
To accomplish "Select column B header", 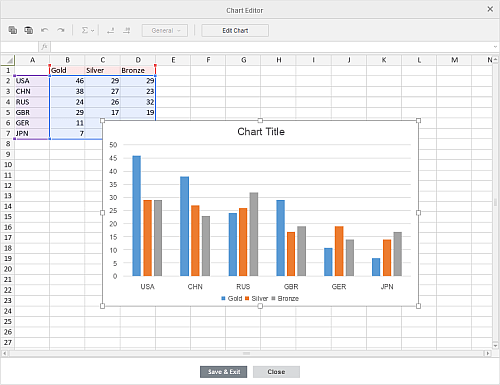I will point(67,60).
